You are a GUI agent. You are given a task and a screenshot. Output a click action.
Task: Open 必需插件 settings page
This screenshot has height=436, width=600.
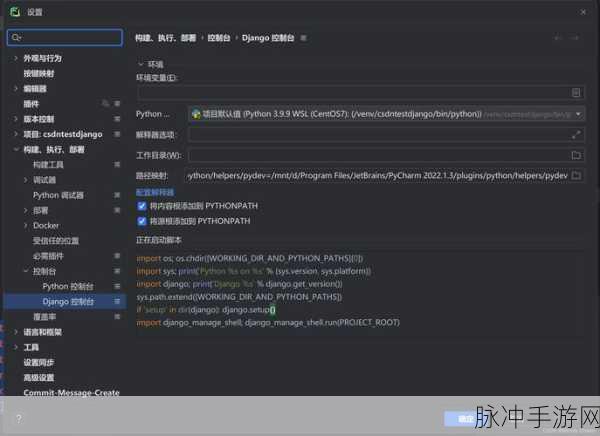[x=48, y=256]
